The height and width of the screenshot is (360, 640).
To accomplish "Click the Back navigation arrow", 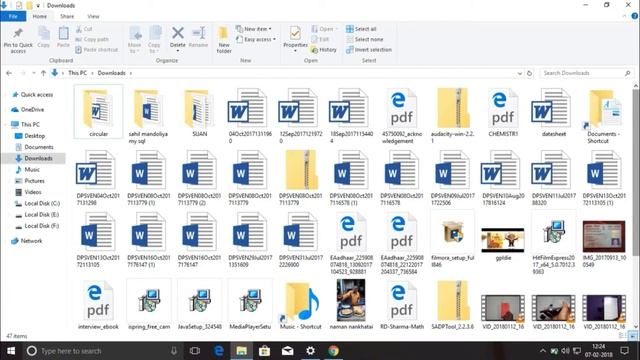I will click(x=9, y=73).
